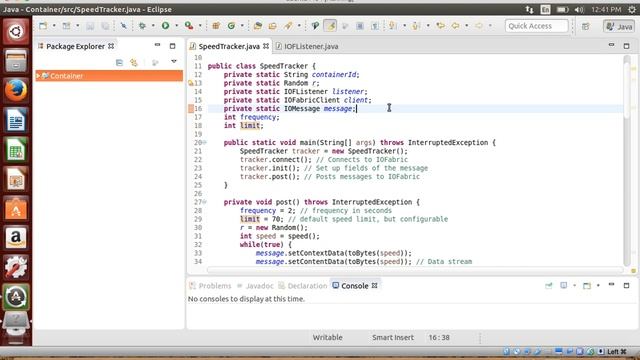Open Amazon from the dock

[16, 238]
